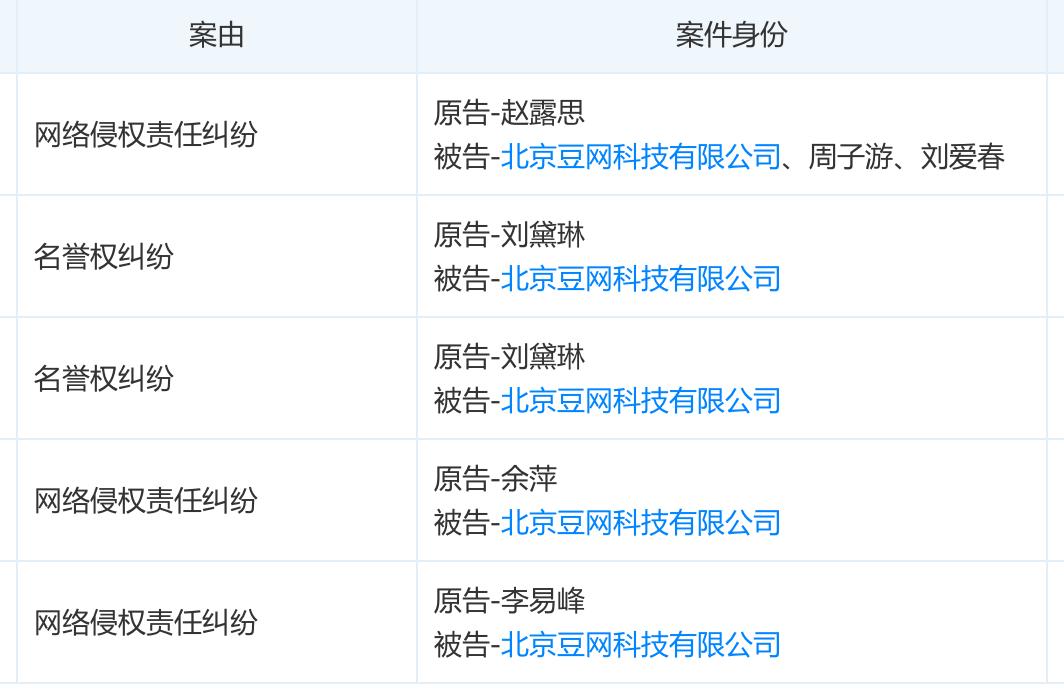Select 网络侵权责任纠纷 cell in 余萍 row

(x=146, y=500)
